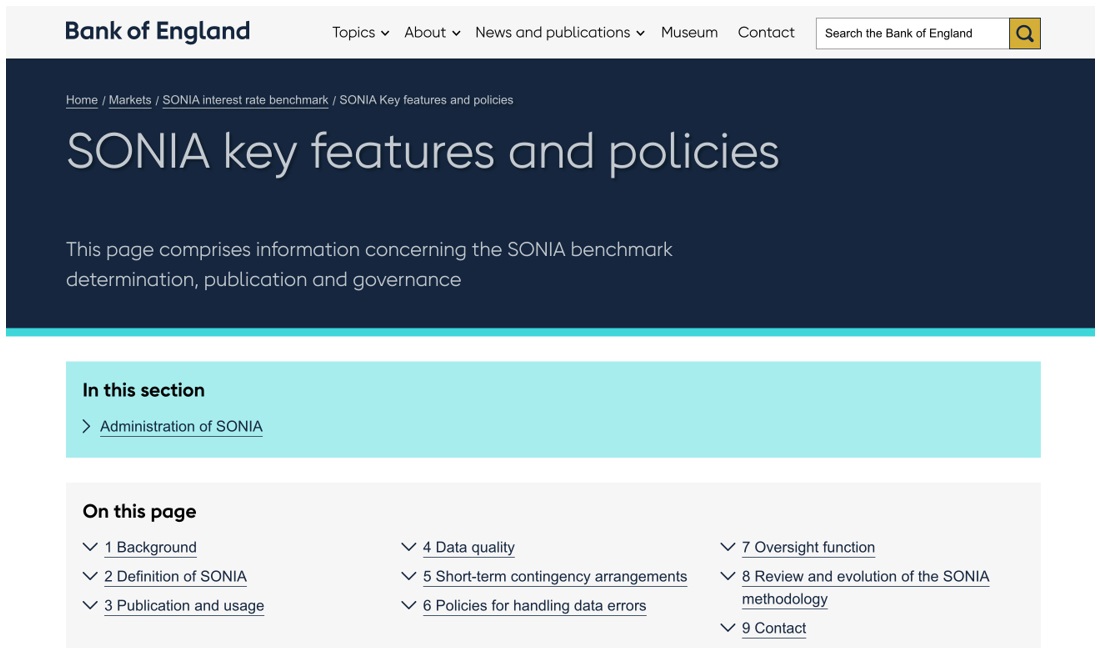Click chevron beside 5 Short-term contingency arrangements

click(x=408, y=576)
